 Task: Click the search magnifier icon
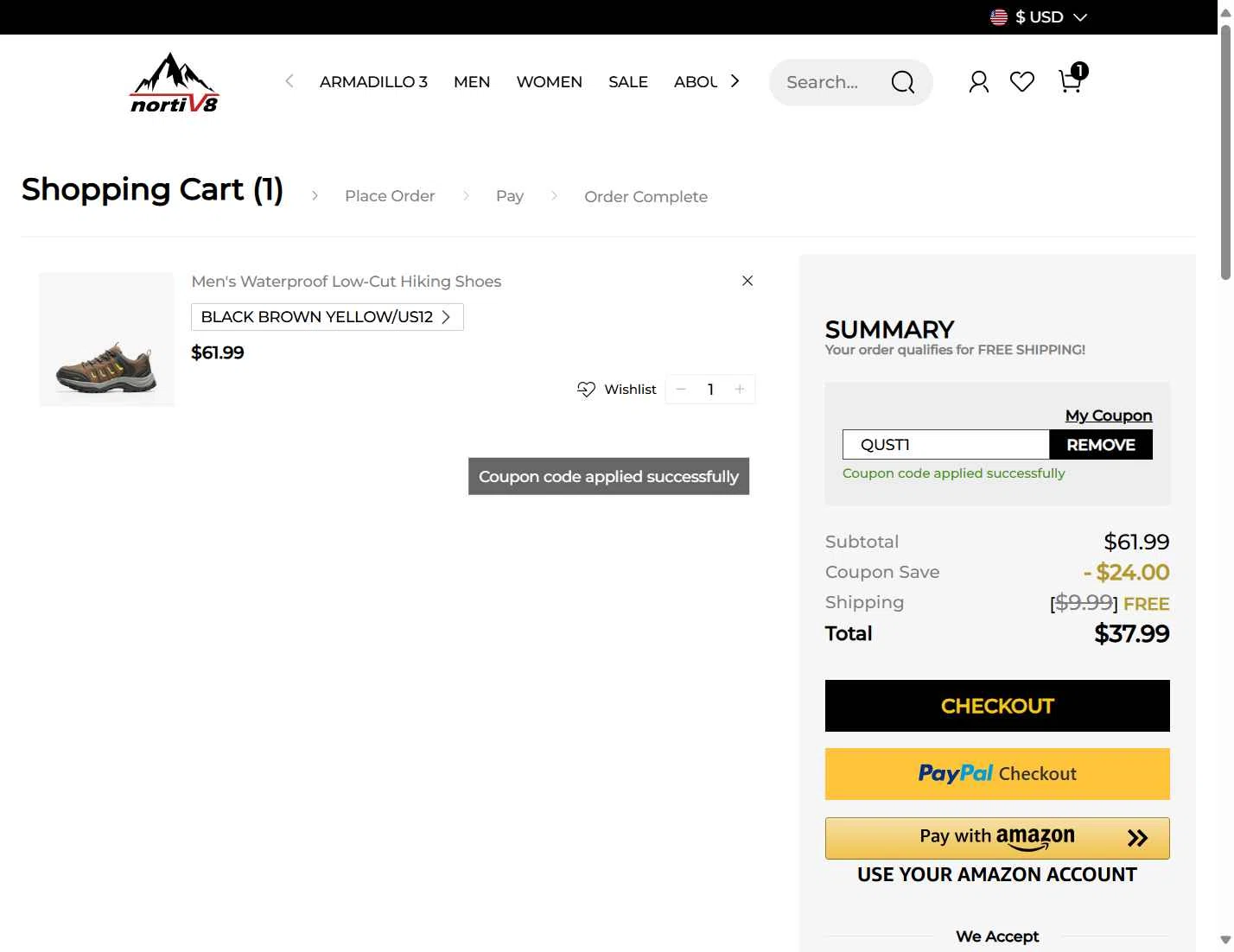tap(903, 82)
